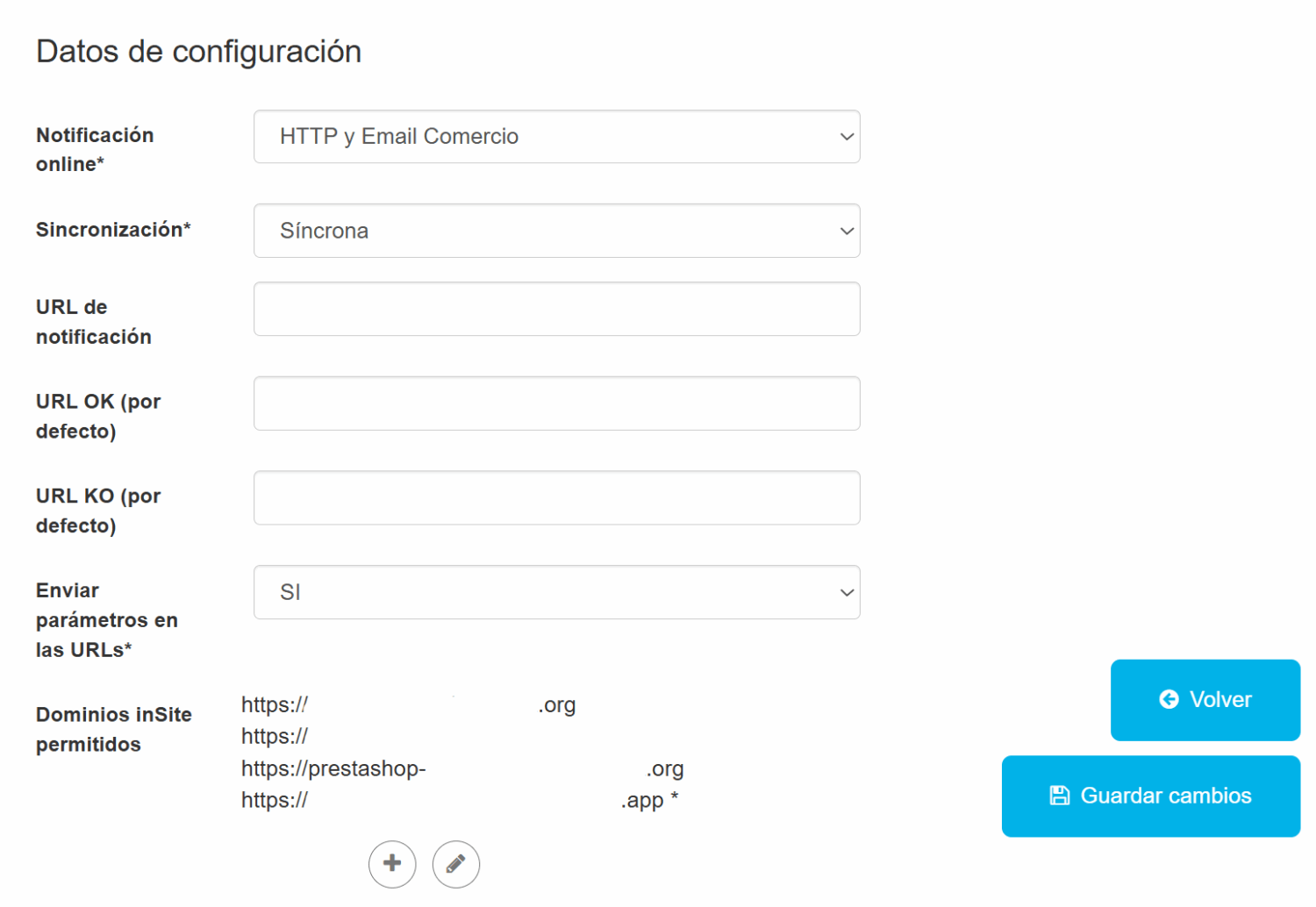Image resolution: width=1316 pixels, height=907 pixels.
Task: Expand the Sincronización dropdown set to Síncrona
Action: 556,231
